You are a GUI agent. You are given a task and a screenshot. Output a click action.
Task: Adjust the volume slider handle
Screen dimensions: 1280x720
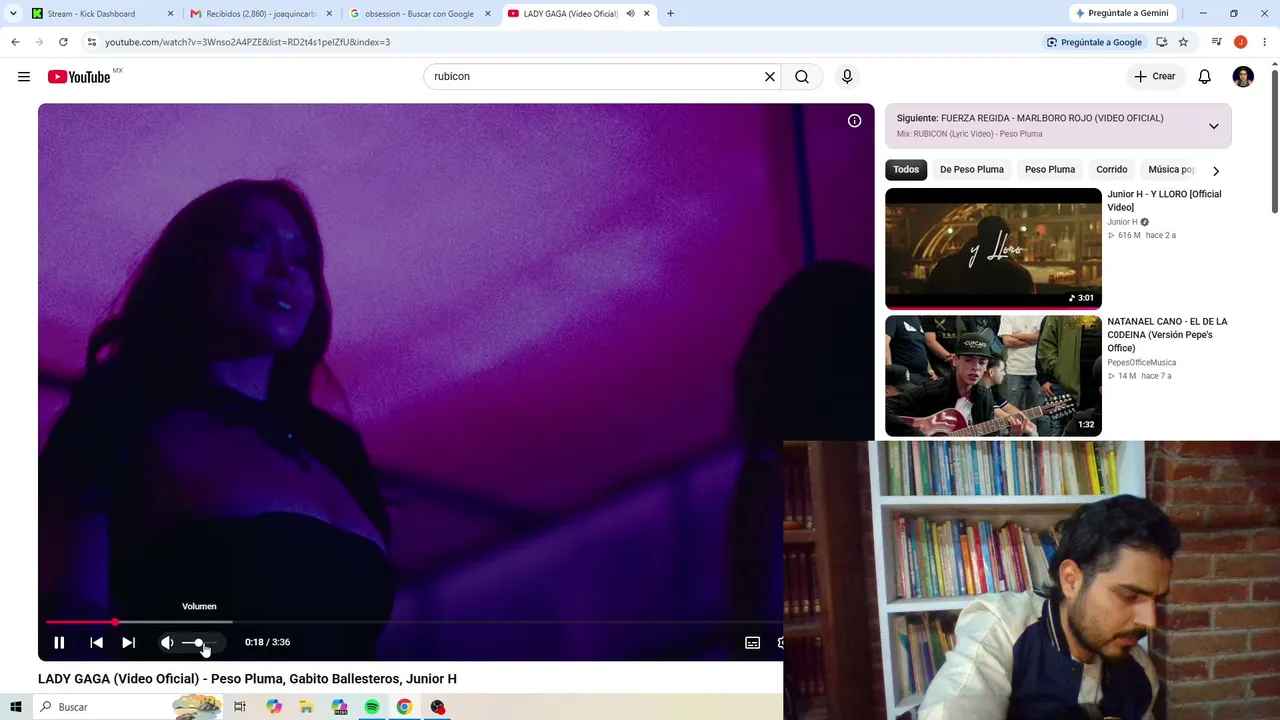tap(199, 642)
